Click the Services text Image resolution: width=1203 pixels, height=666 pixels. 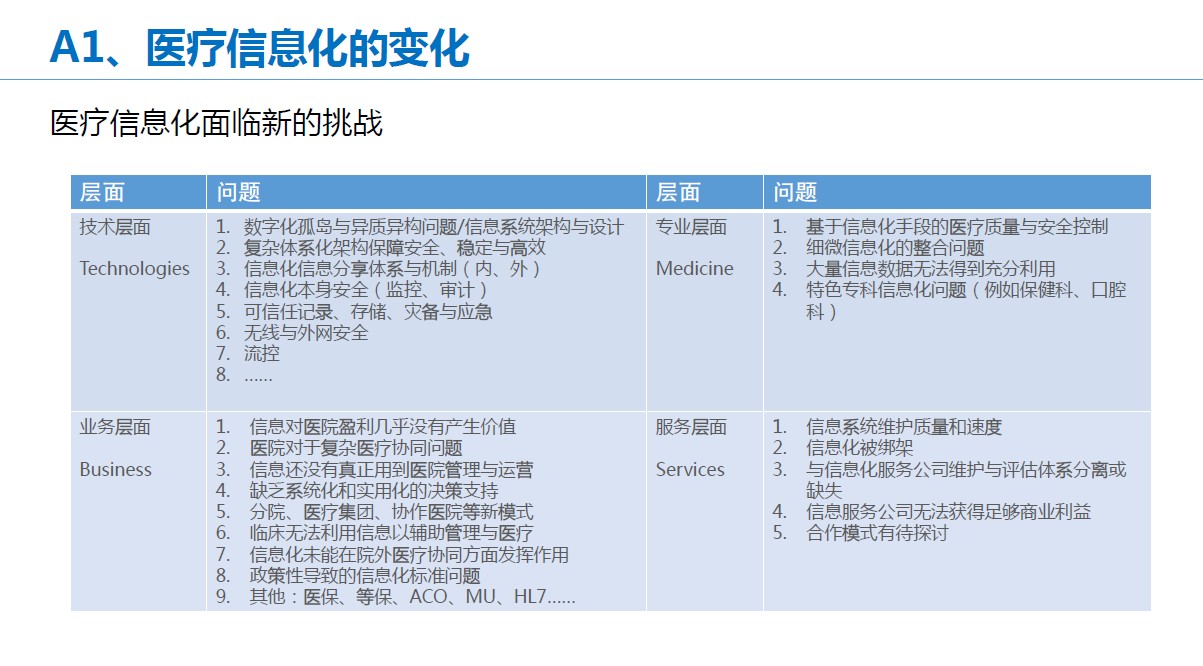[690, 469]
